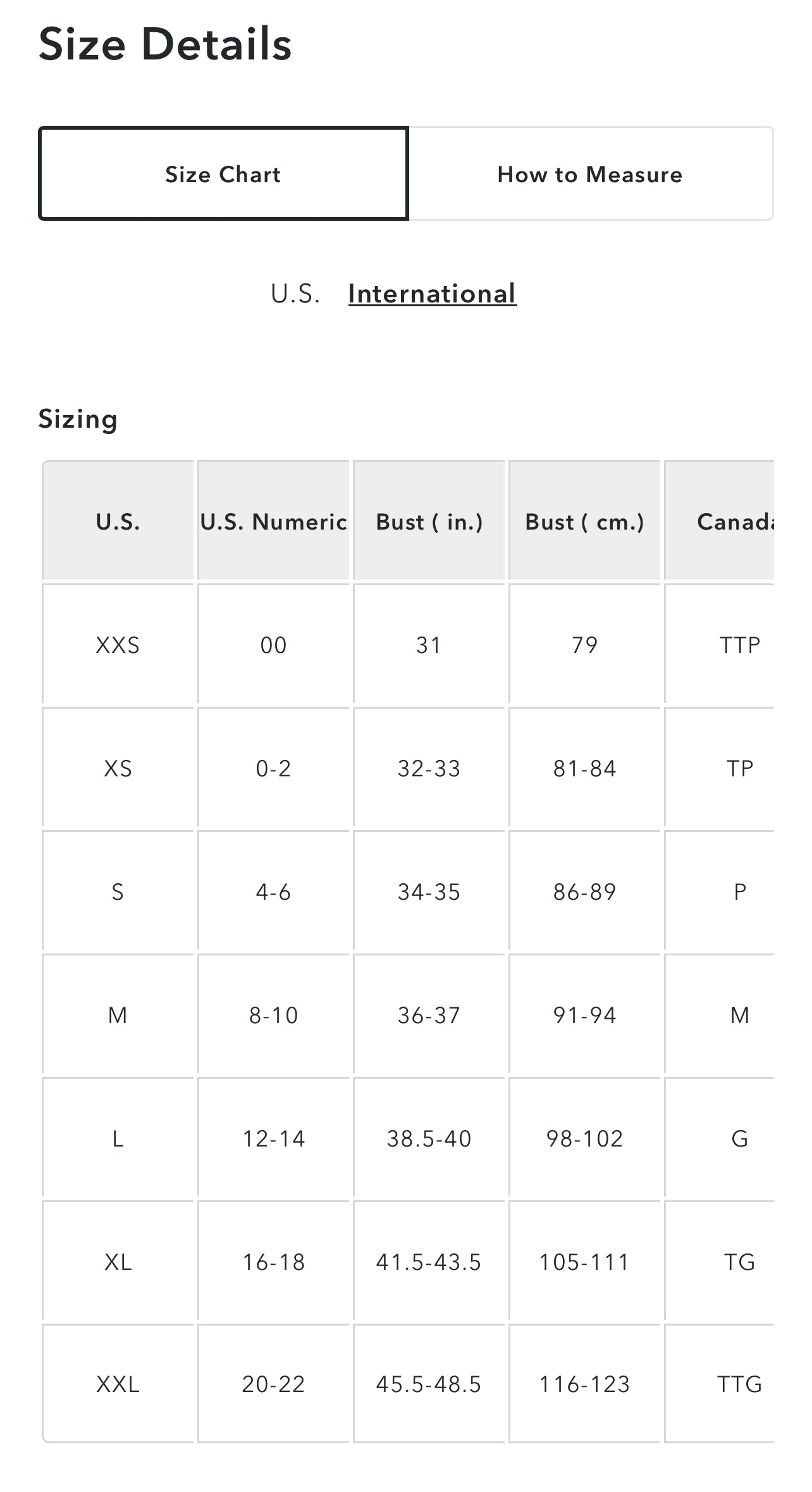Open the How to Measure tab
The height and width of the screenshot is (1492, 812).
coord(590,174)
